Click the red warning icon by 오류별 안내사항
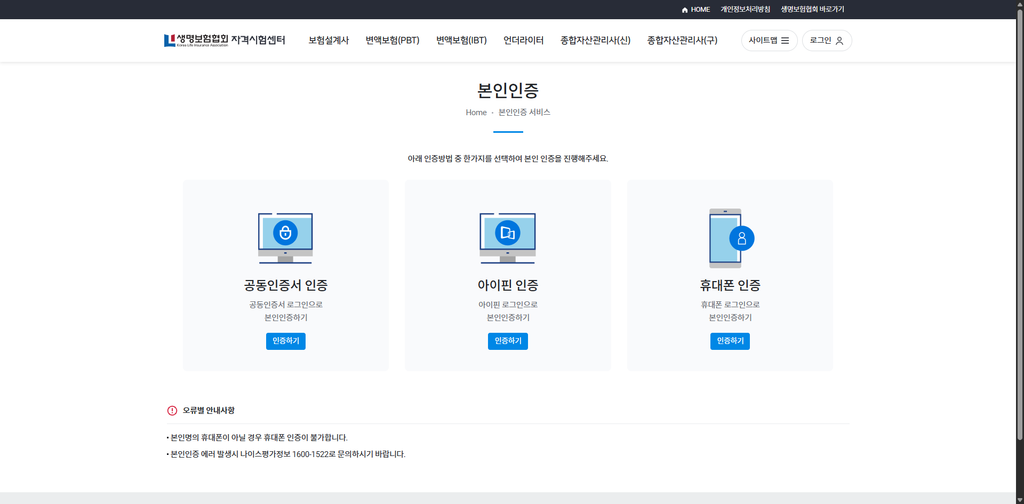1024x504 pixels. pyautogui.click(x=172, y=411)
